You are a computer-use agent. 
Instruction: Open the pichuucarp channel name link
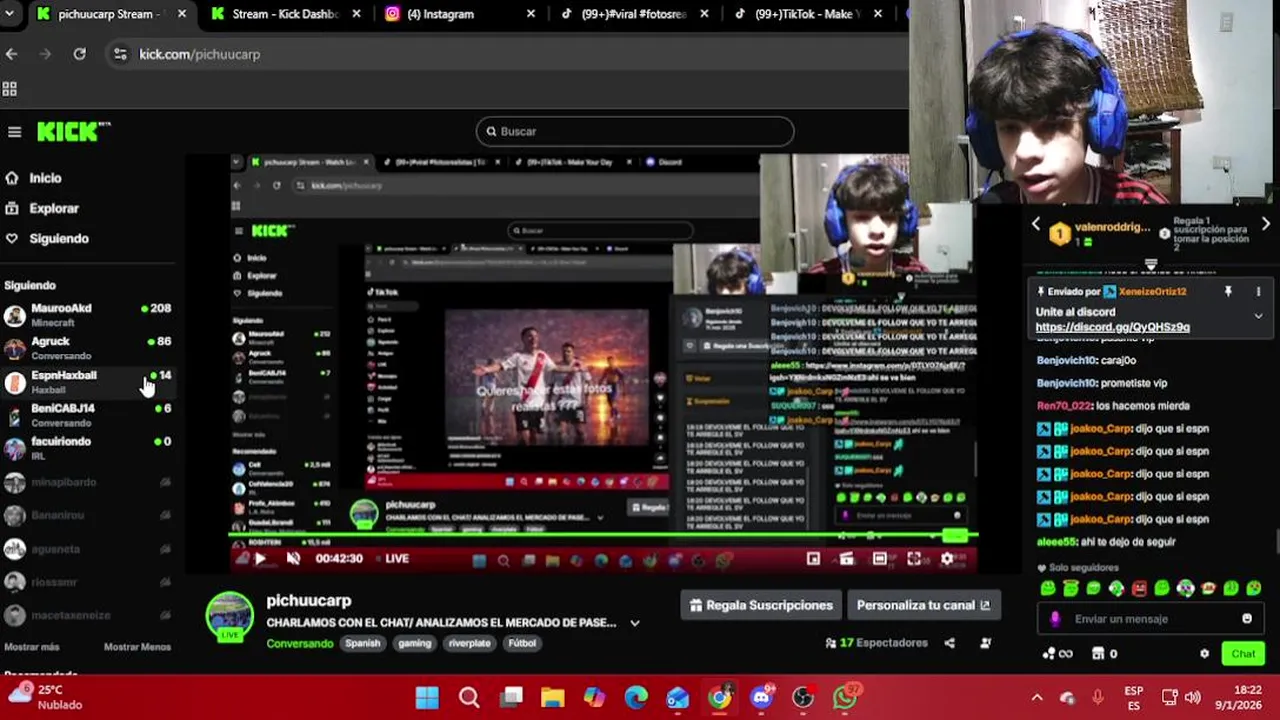(x=309, y=600)
